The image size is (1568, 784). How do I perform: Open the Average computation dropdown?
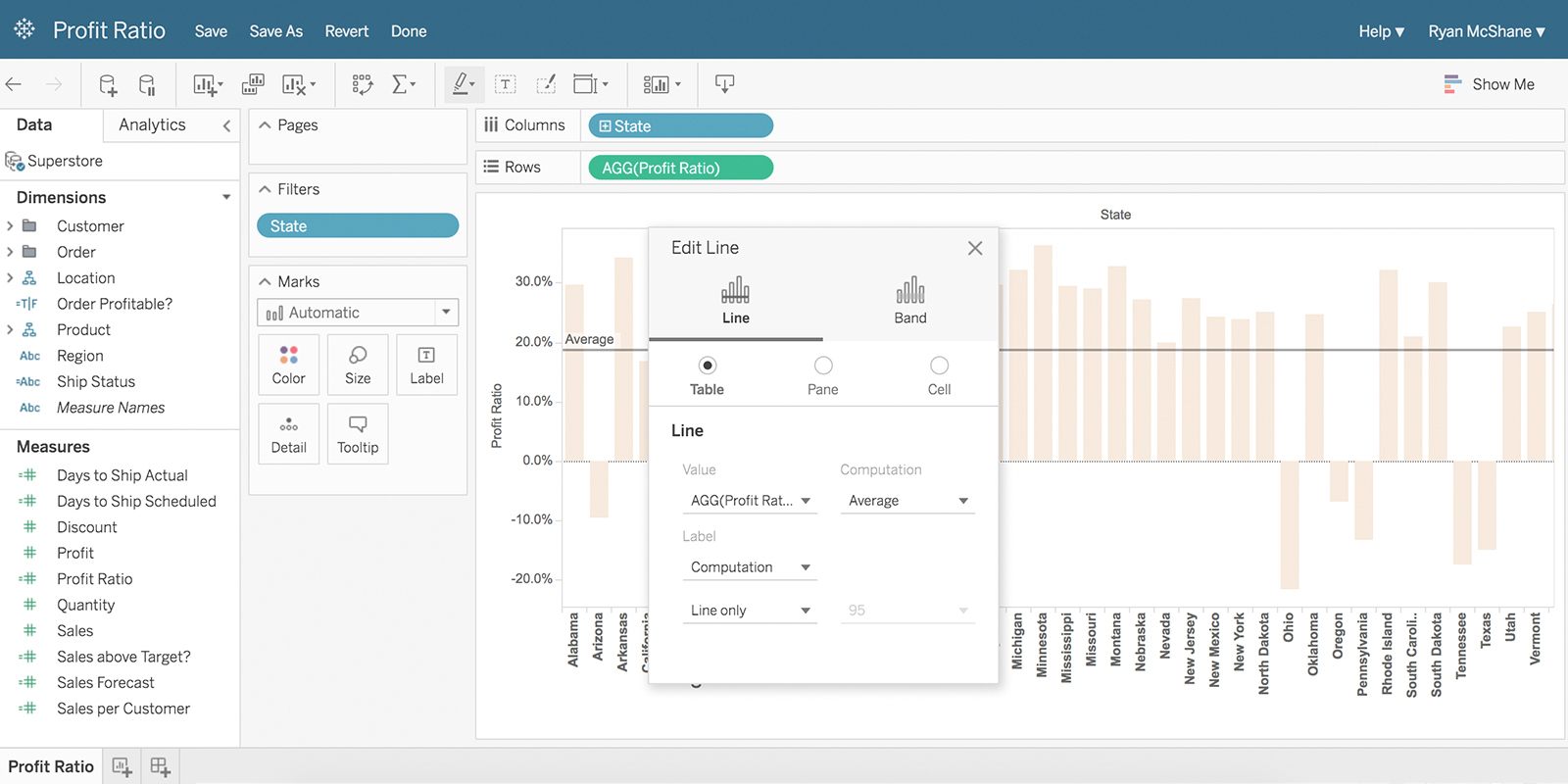[x=907, y=501]
